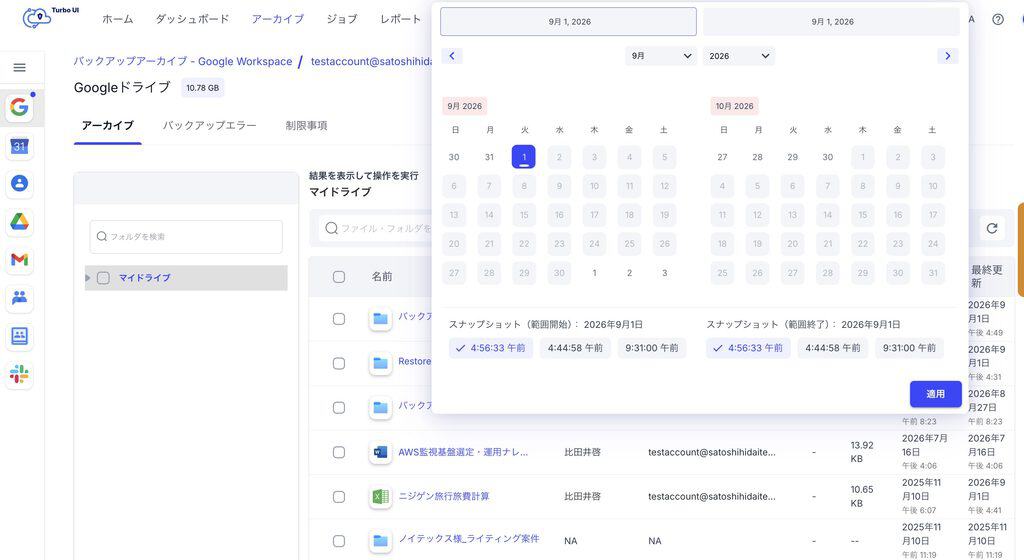Click folder icon of Restore row
The width and height of the screenshot is (1024, 560).
coord(380,363)
